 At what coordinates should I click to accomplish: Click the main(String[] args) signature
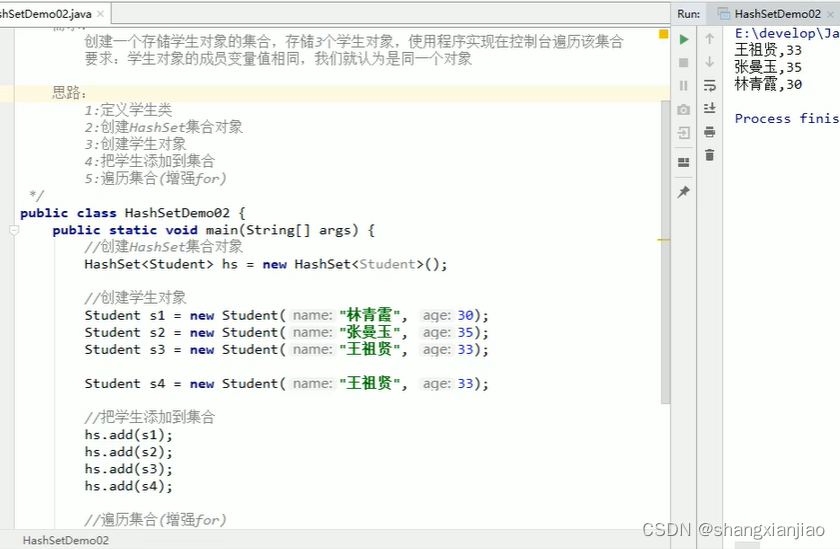(282, 230)
